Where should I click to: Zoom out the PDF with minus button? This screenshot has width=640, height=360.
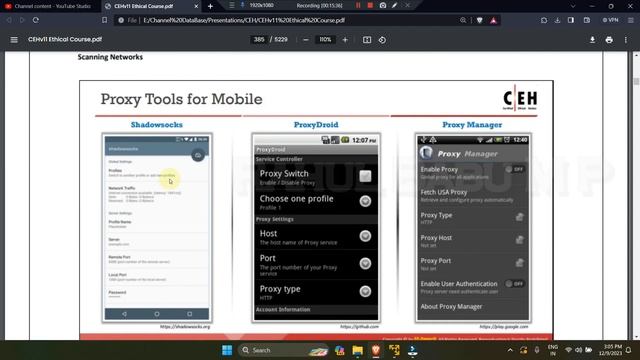(306, 40)
